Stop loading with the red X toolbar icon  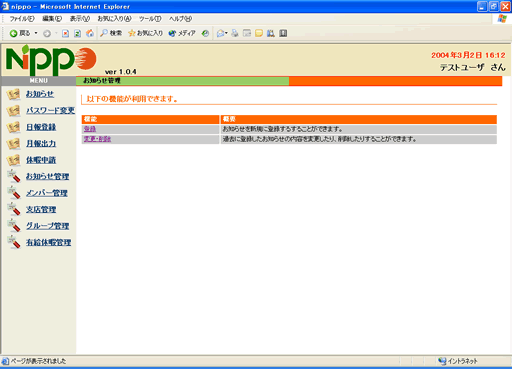[66, 33]
